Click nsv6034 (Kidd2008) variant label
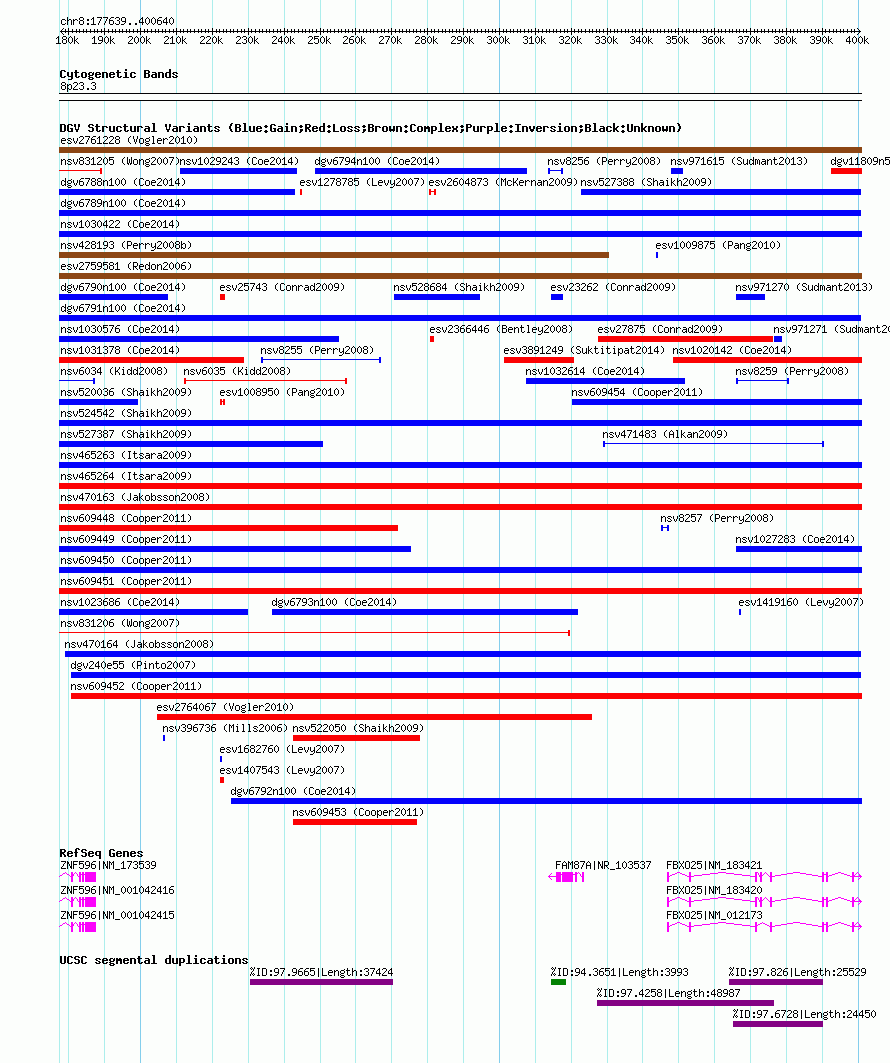 114,372
